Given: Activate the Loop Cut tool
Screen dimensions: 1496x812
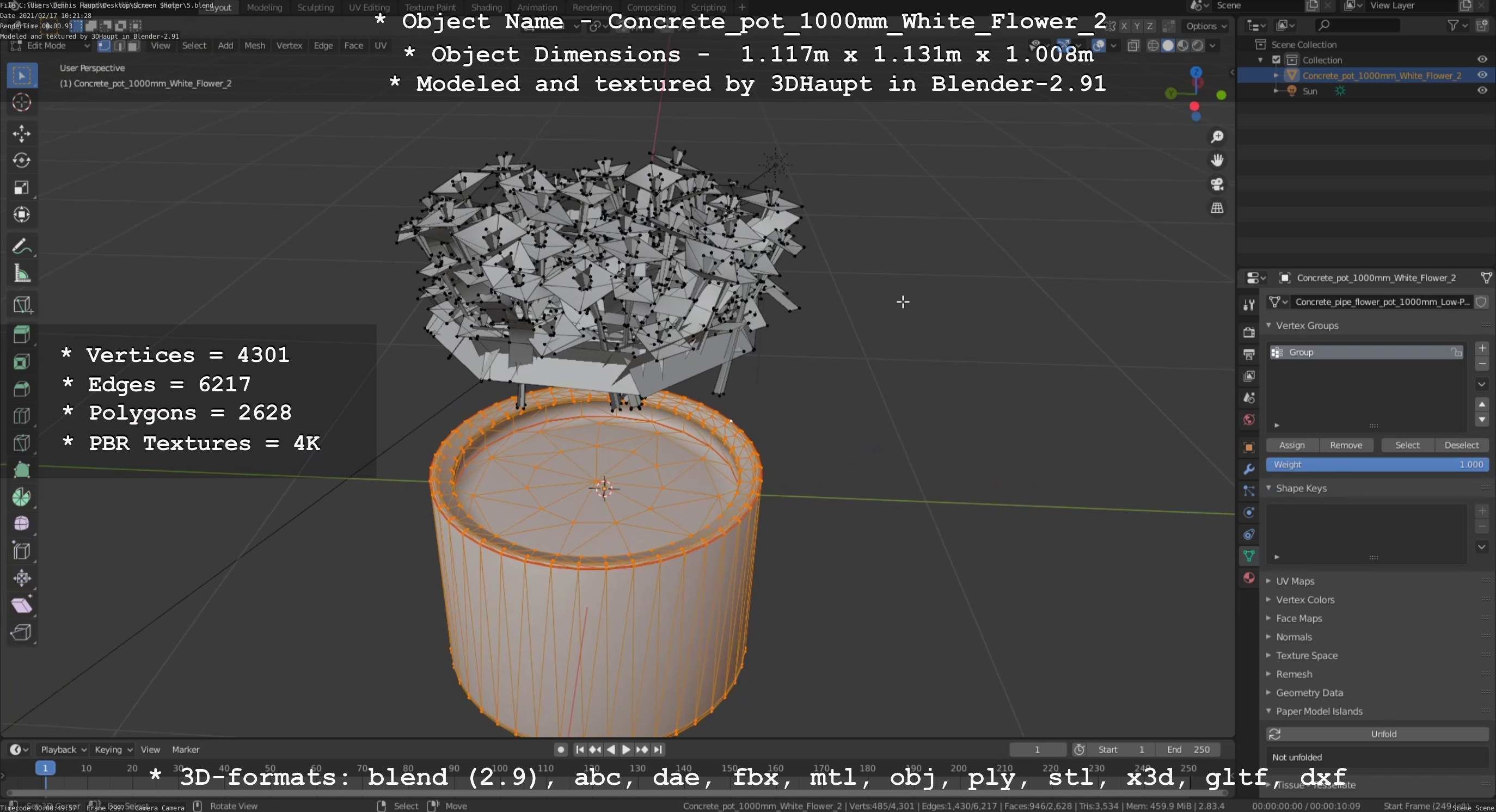Looking at the screenshot, I should click(22, 416).
